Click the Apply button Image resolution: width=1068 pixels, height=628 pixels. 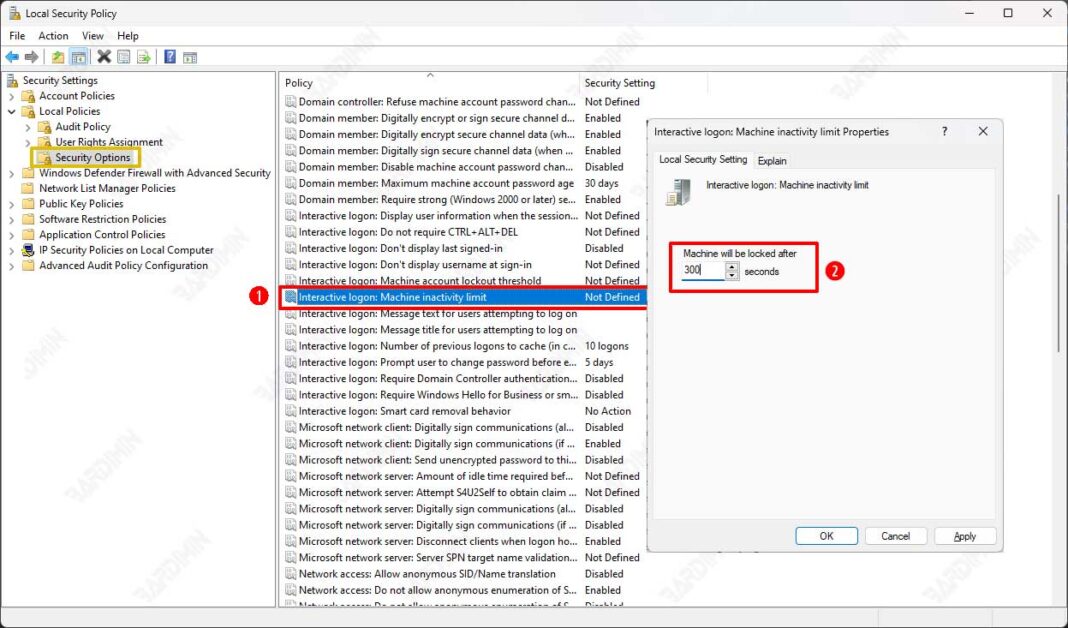tap(964, 535)
